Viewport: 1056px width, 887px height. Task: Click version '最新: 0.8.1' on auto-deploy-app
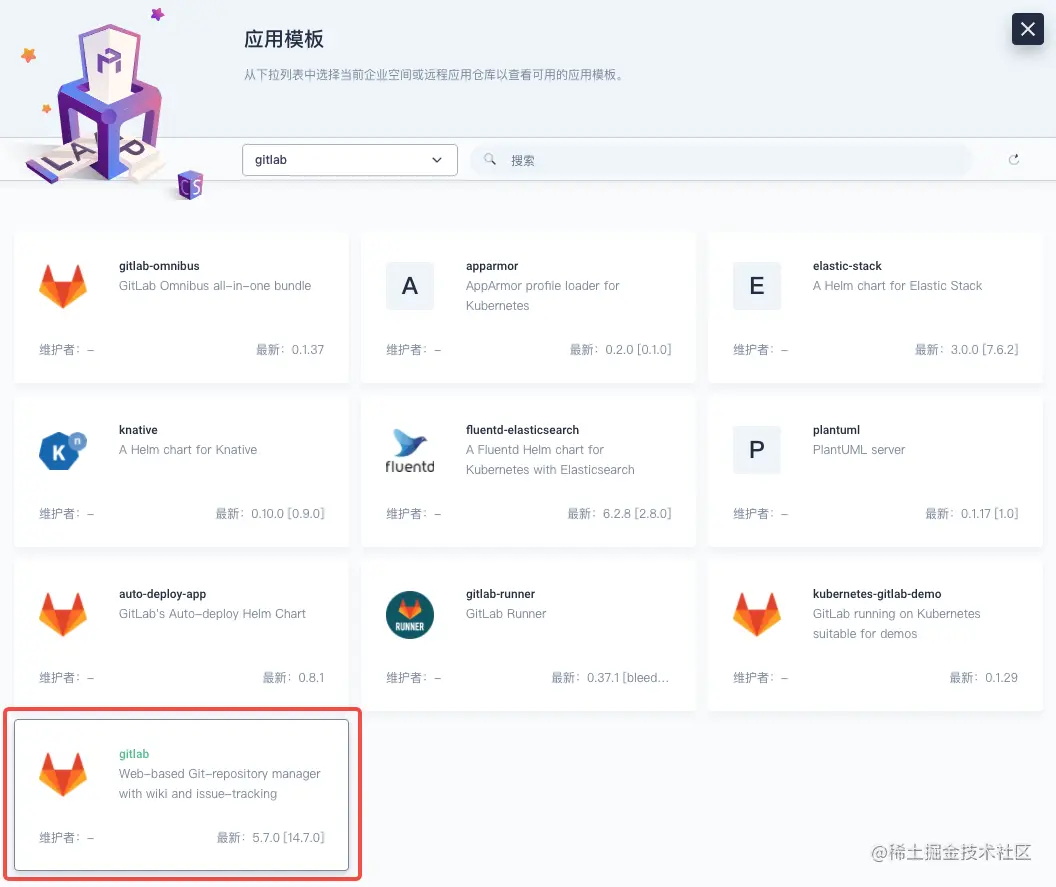point(293,678)
